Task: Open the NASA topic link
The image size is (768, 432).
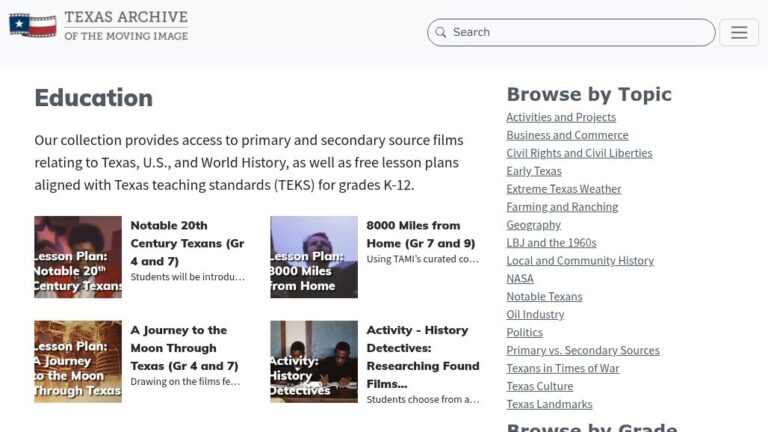Action: 520,279
